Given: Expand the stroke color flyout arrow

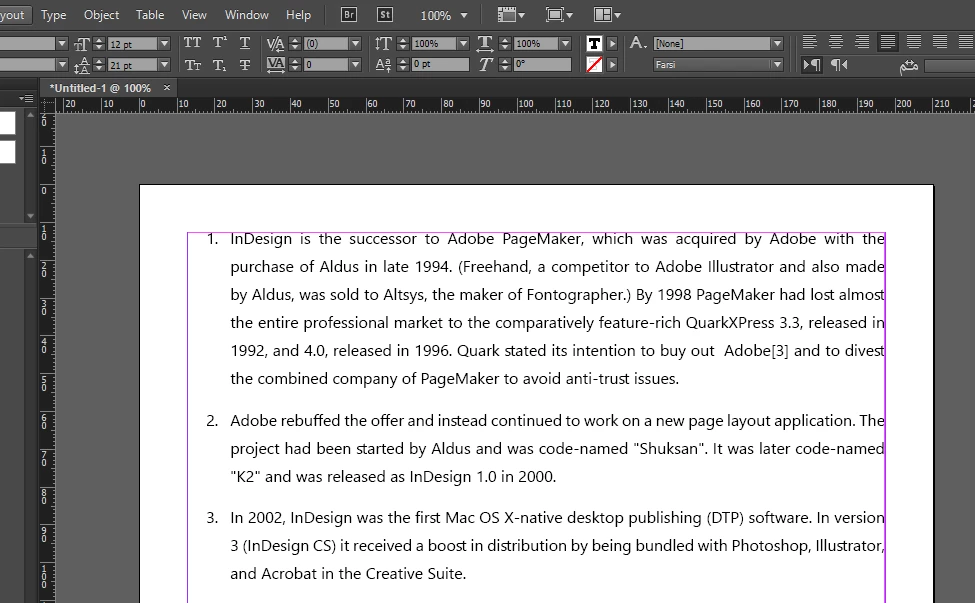Looking at the screenshot, I should tap(612, 65).
